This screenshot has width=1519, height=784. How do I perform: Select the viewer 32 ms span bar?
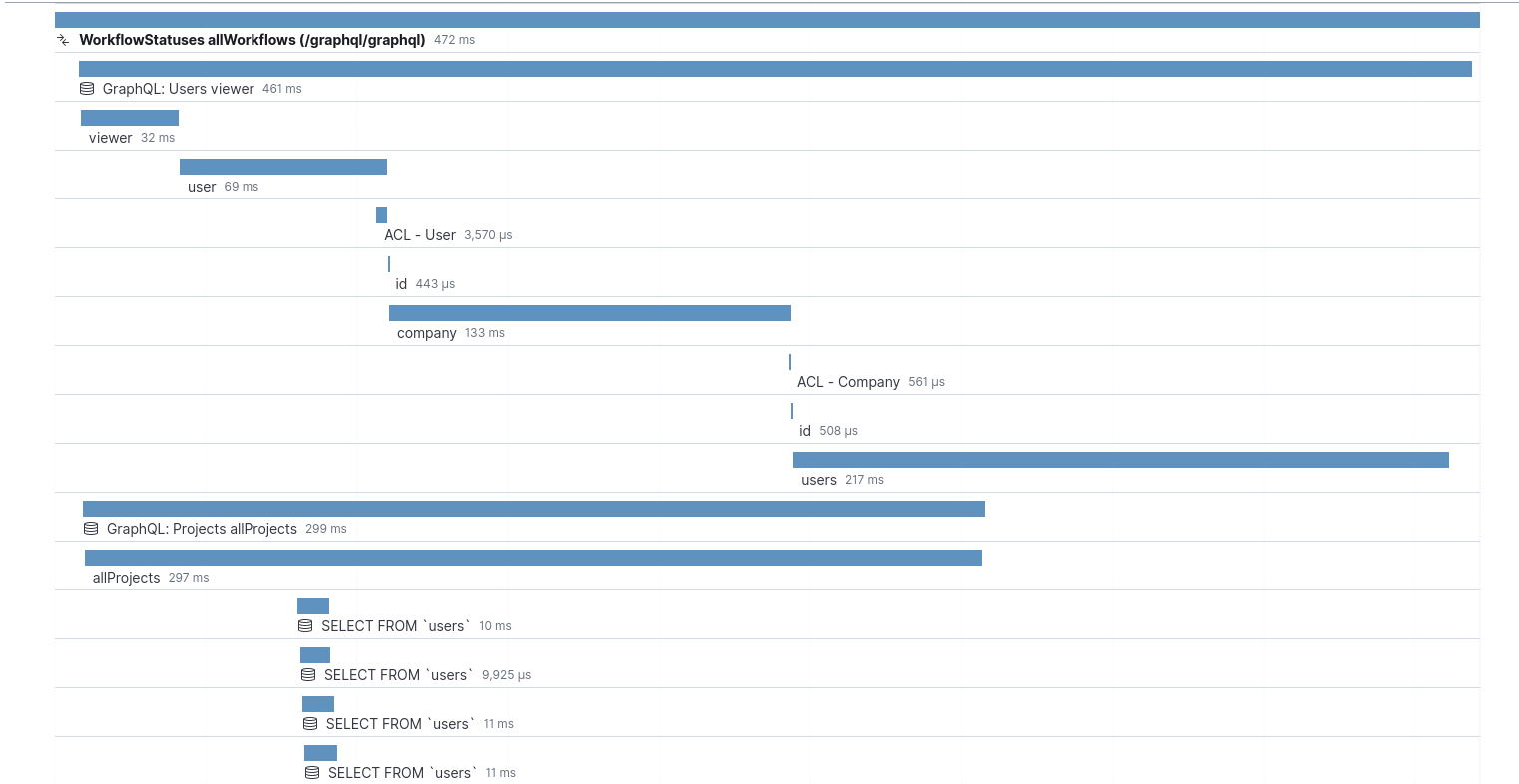click(130, 118)
